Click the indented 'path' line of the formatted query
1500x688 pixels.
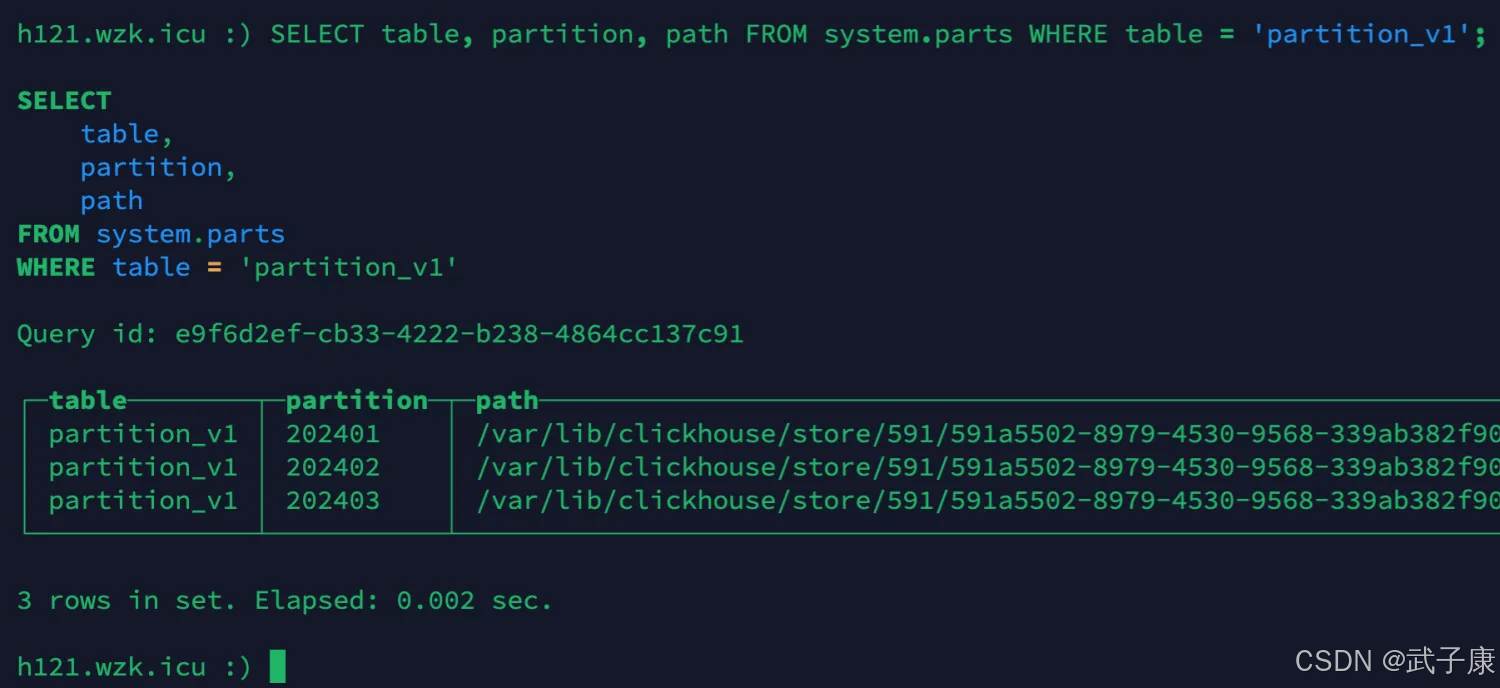pos(111,200)
